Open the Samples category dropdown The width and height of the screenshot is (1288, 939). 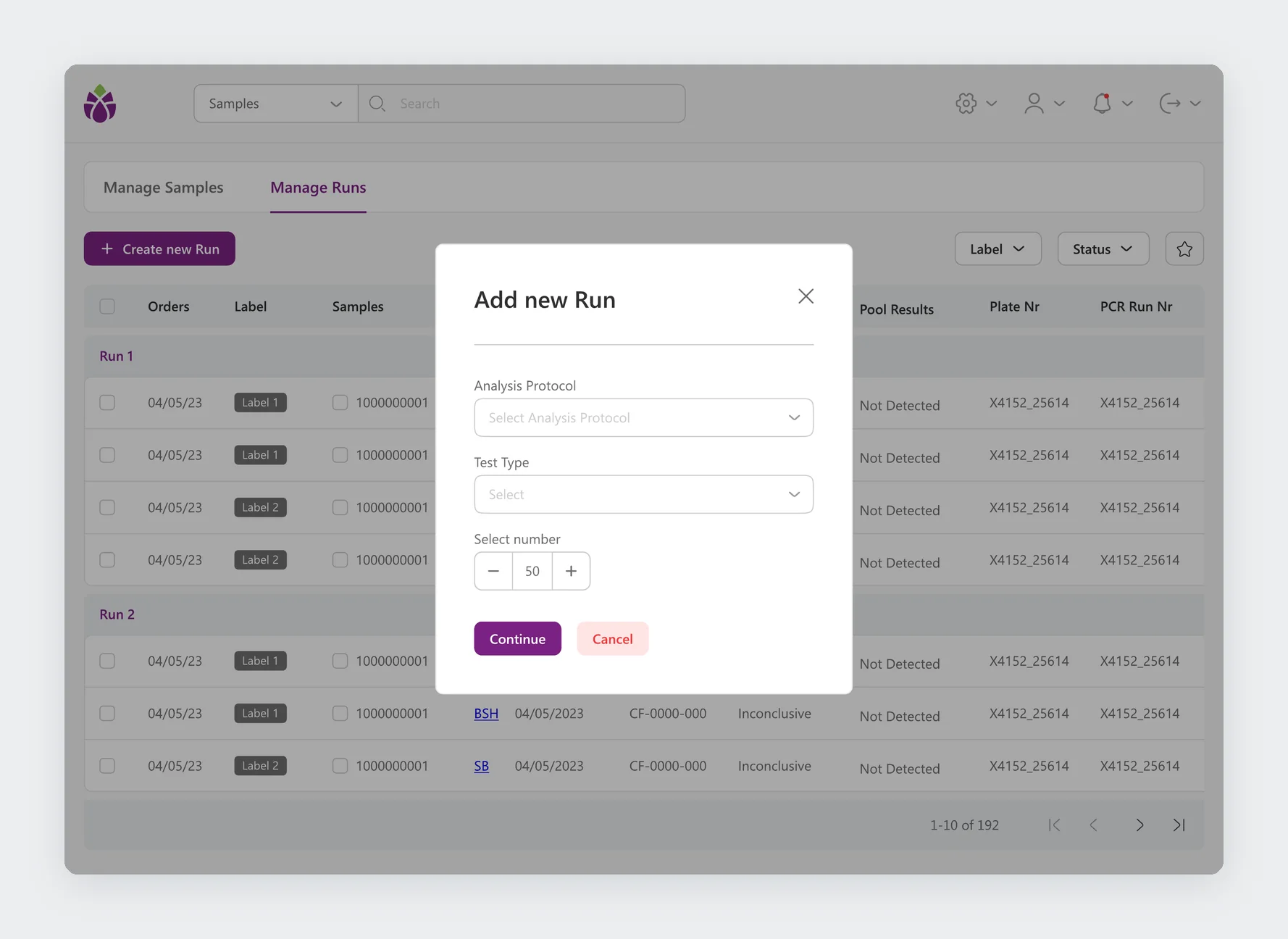[276, 104]
